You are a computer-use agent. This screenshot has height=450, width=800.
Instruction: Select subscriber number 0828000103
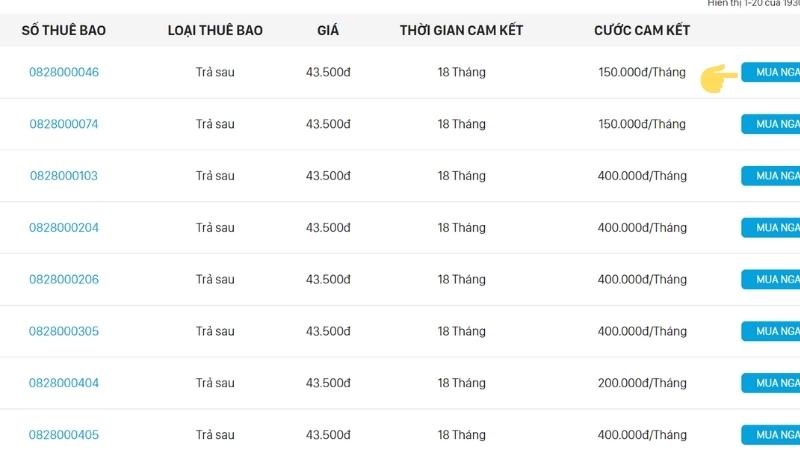tap(64, 176)
